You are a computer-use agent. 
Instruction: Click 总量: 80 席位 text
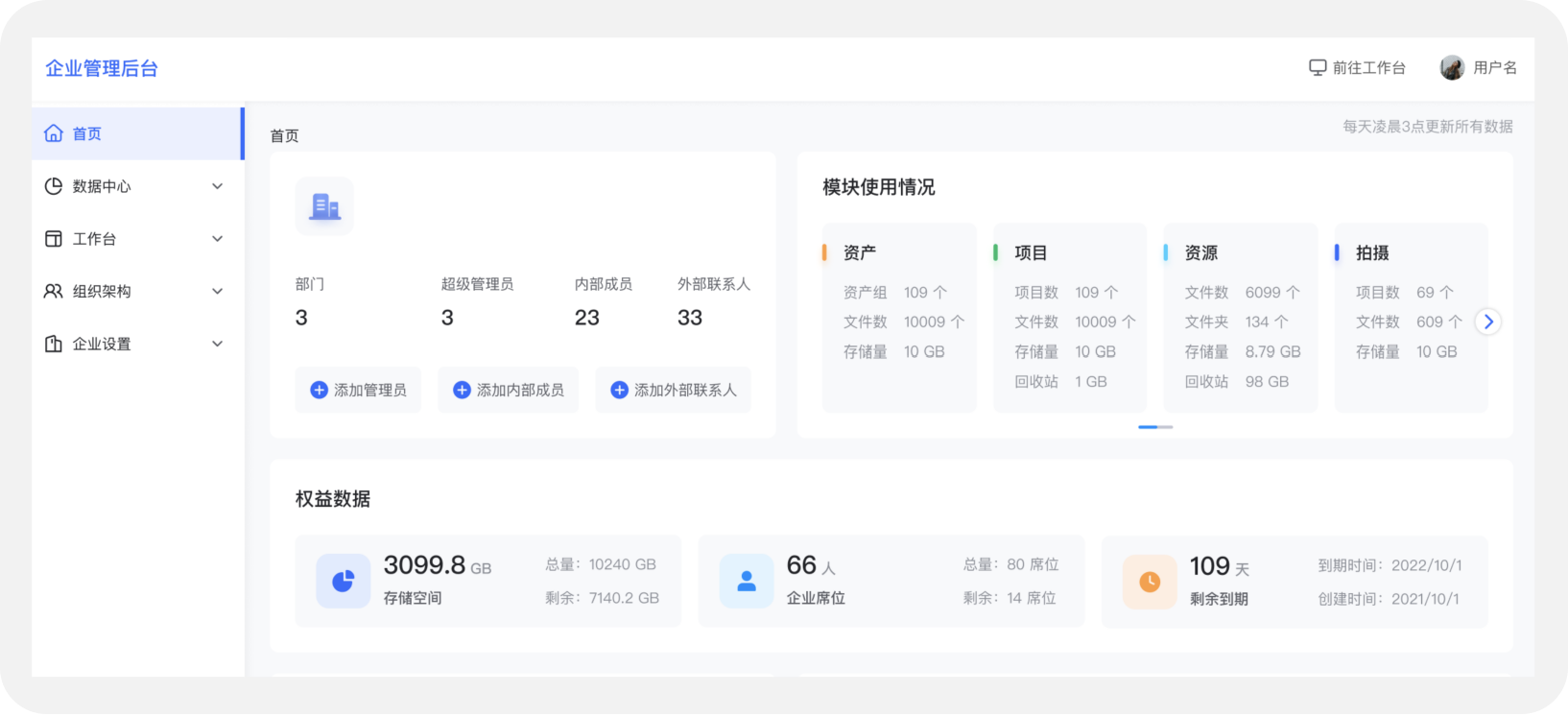click(1011, 564)
